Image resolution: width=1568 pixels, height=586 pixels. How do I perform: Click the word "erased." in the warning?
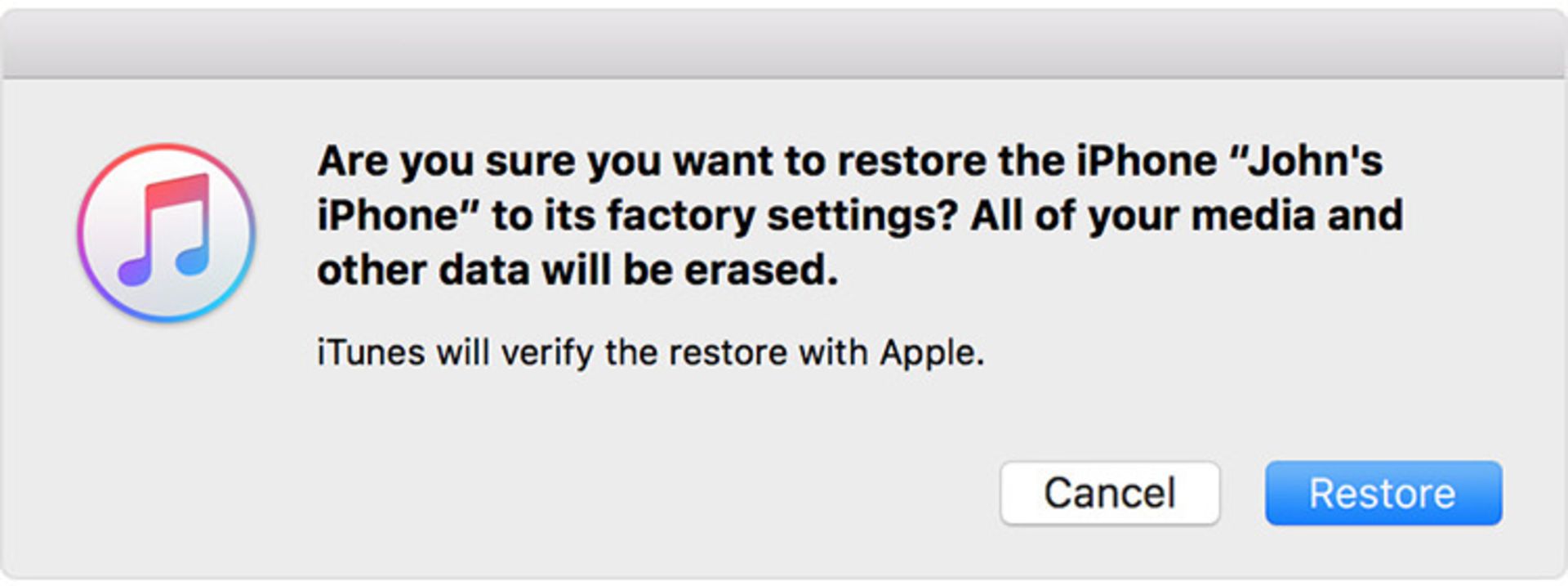click(761, 271)
